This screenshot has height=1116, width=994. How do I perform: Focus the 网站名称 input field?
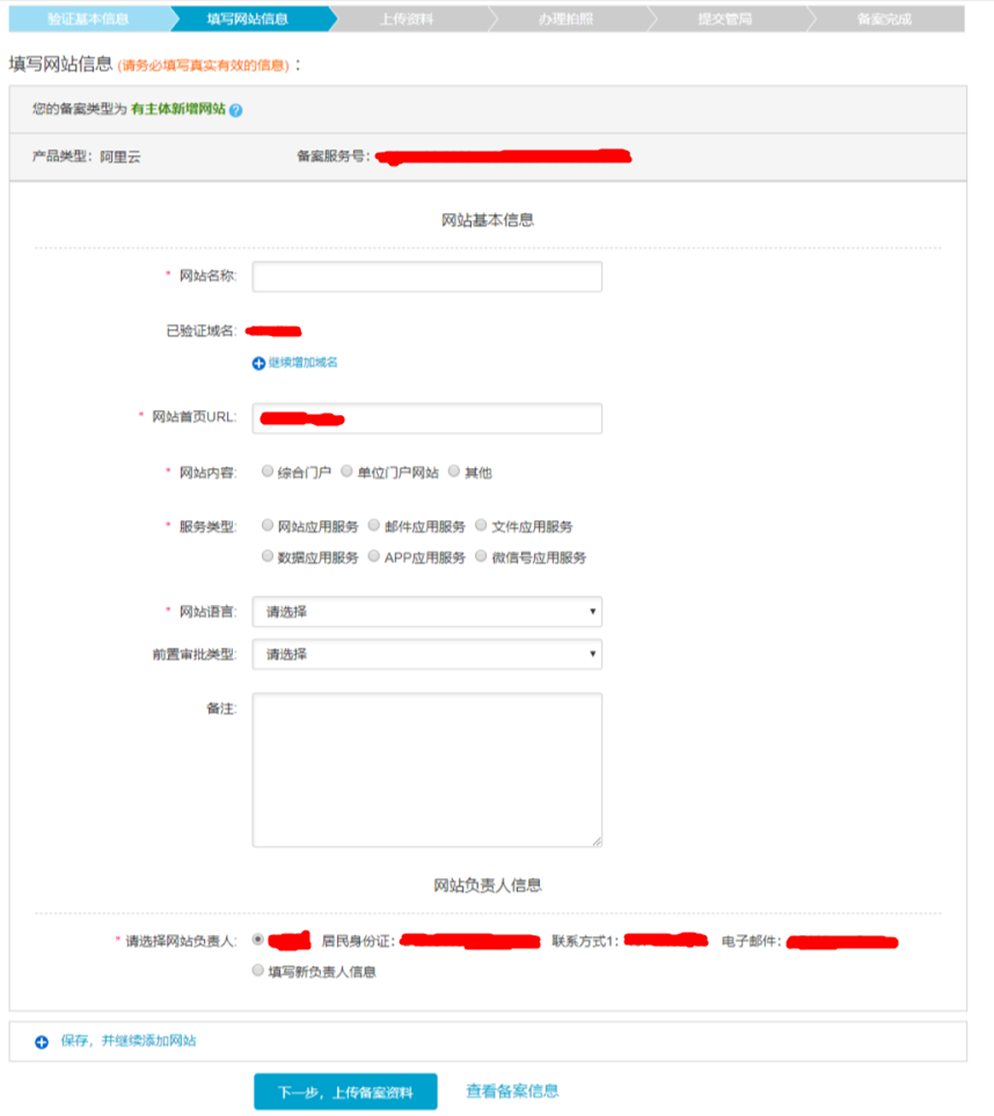point(427,277)
